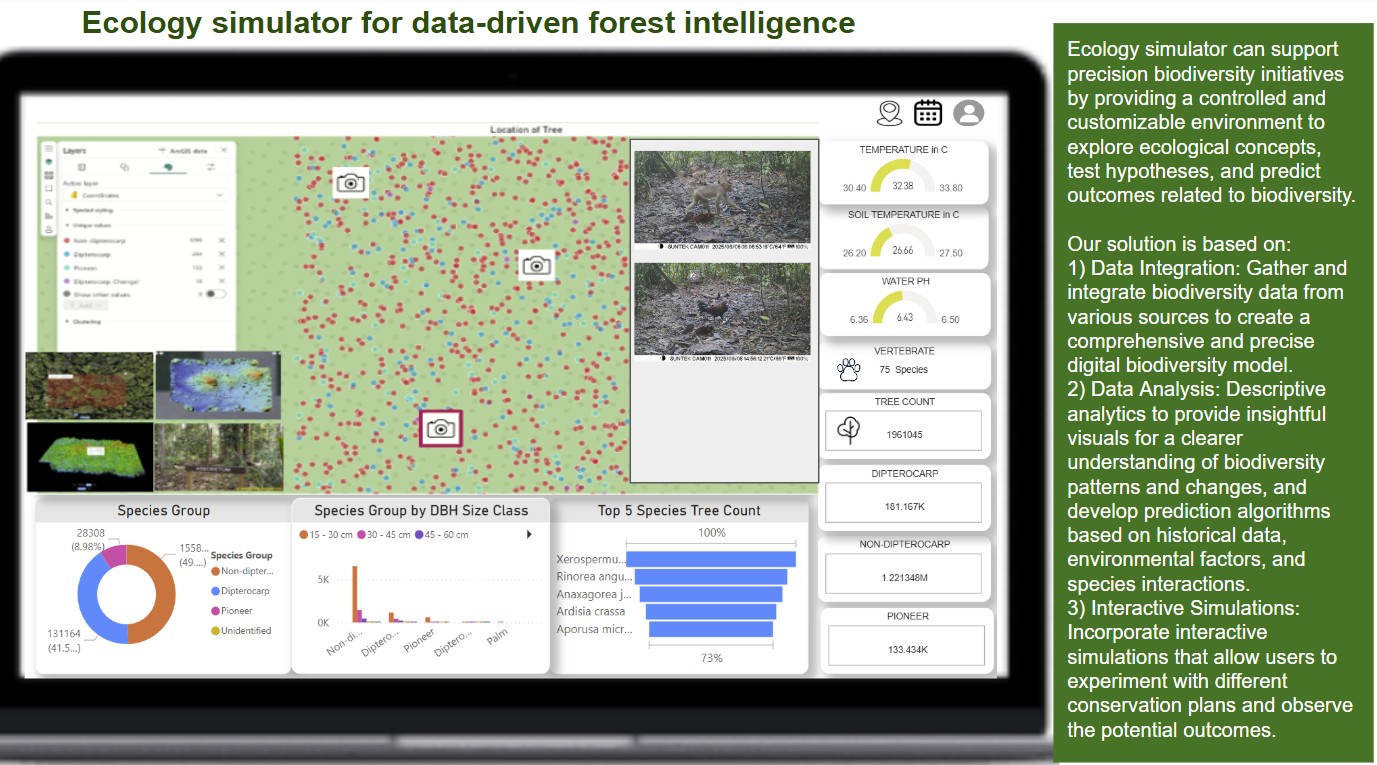Click the maroon-bordered camera marker on map

coord(440,428)
